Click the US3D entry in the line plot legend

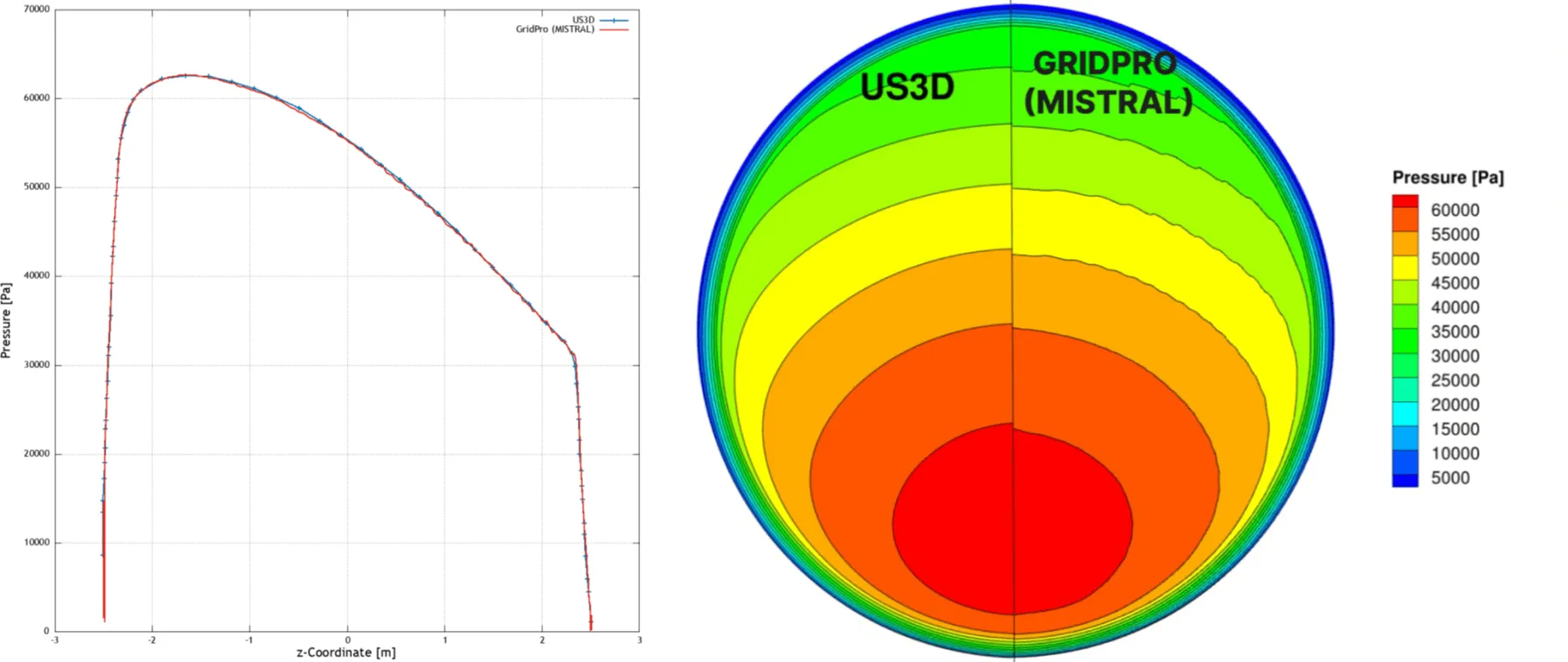pyautogui.click(x=583, y=20)
